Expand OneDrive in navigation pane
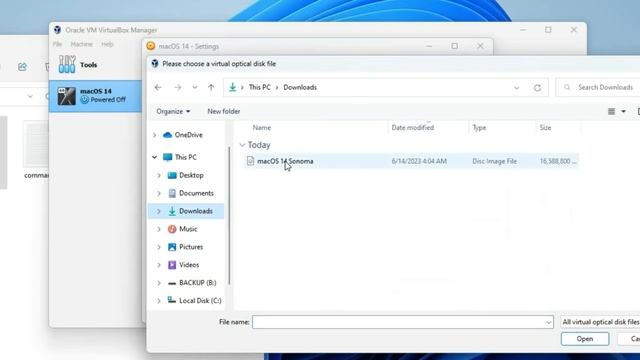Viewport: 640px width, 360px height. [x=154, y=135]
